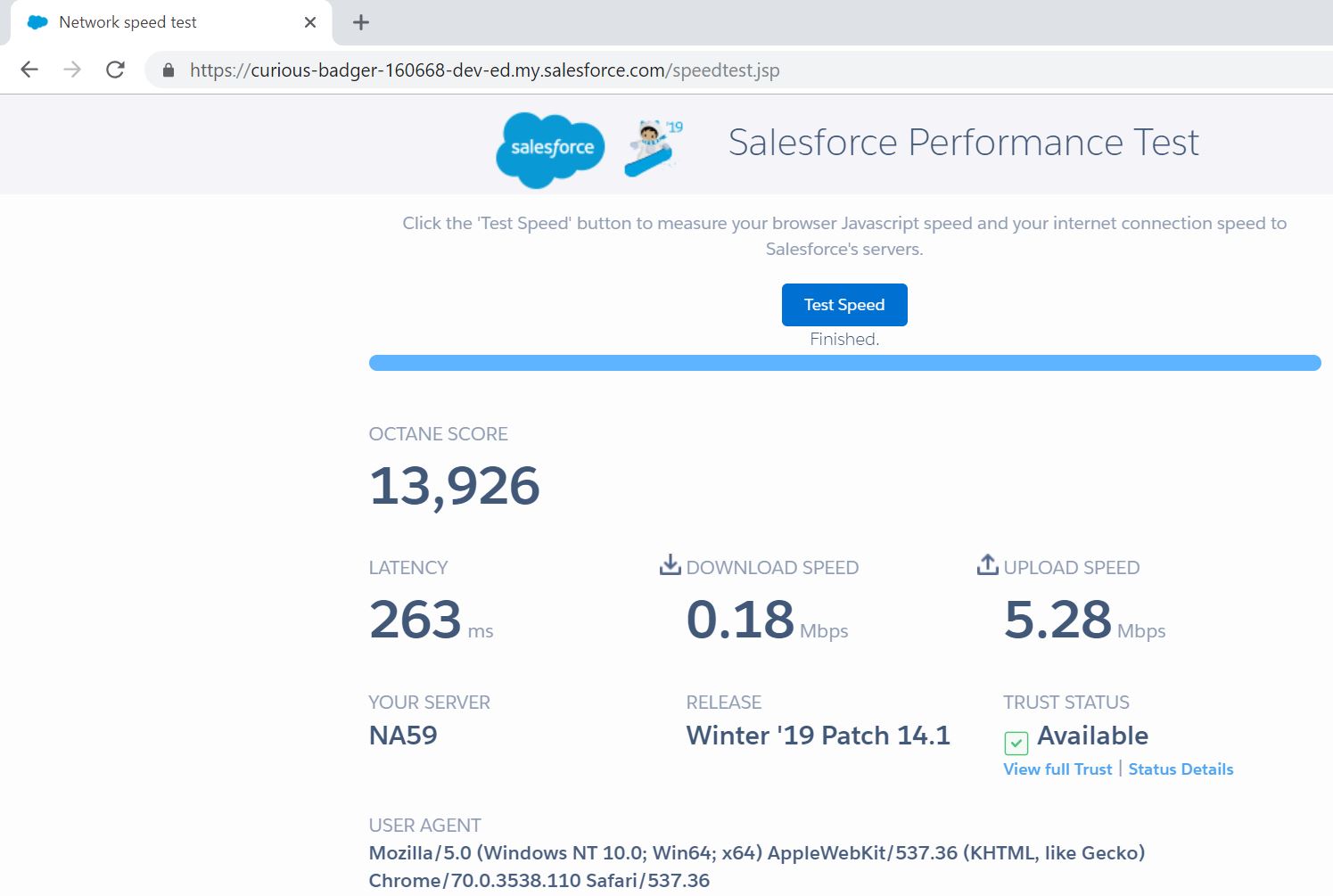Click the Finished. status text
Screen dimensions: 1333x896
point(844,339)
